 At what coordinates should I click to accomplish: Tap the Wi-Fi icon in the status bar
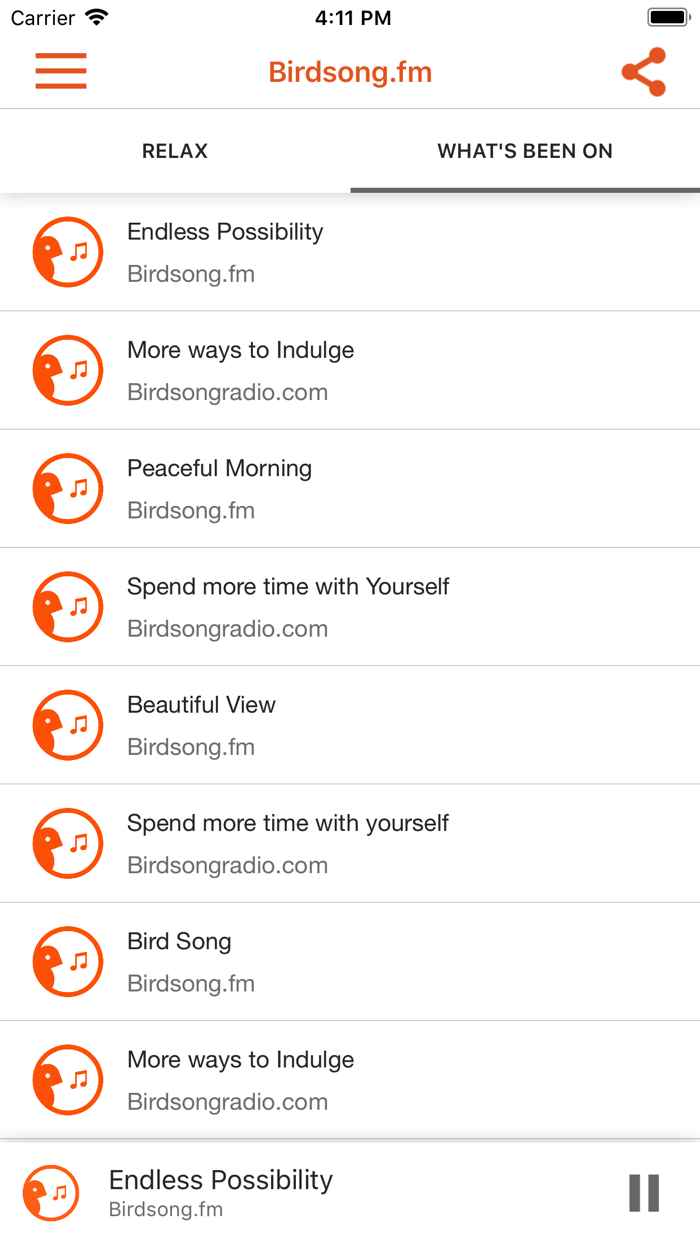(x=95, y=16)
